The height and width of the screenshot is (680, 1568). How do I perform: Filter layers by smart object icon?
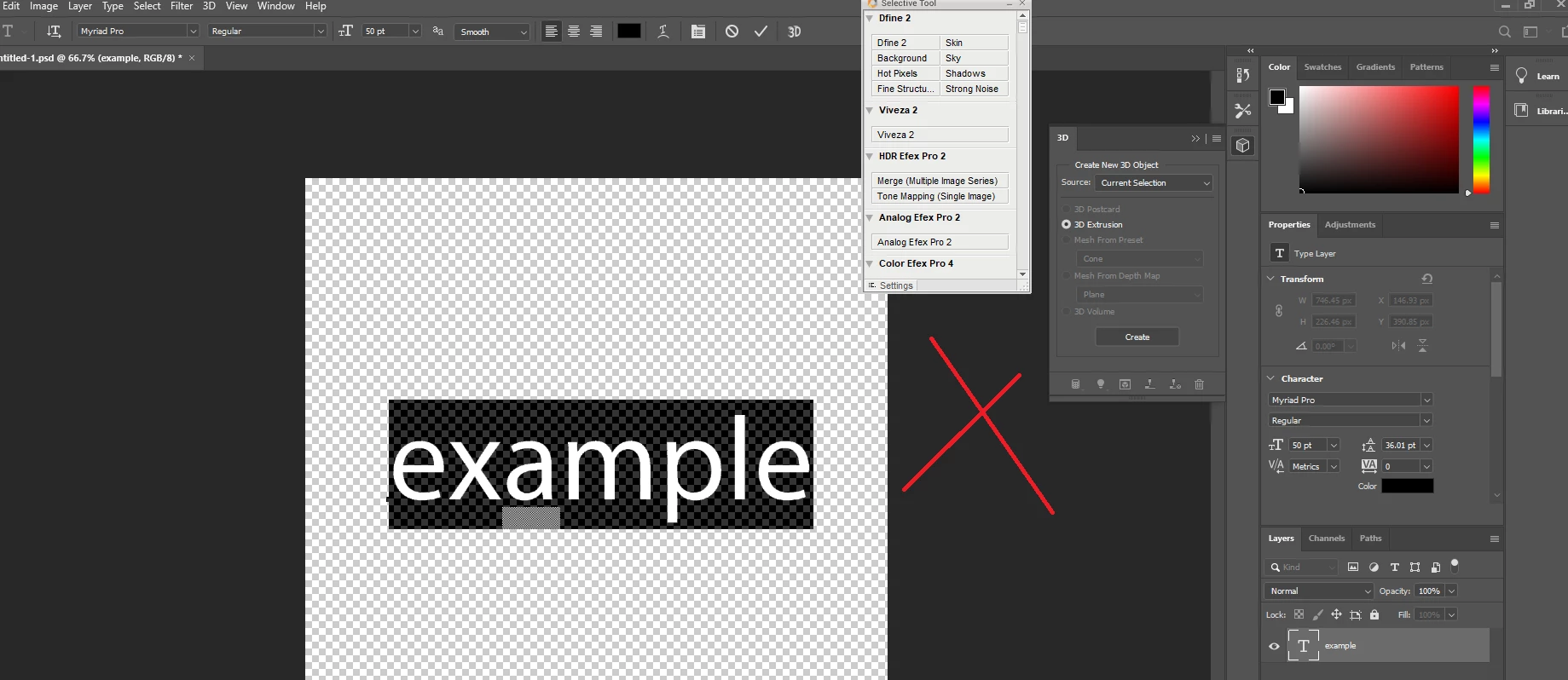[1436, 567]
